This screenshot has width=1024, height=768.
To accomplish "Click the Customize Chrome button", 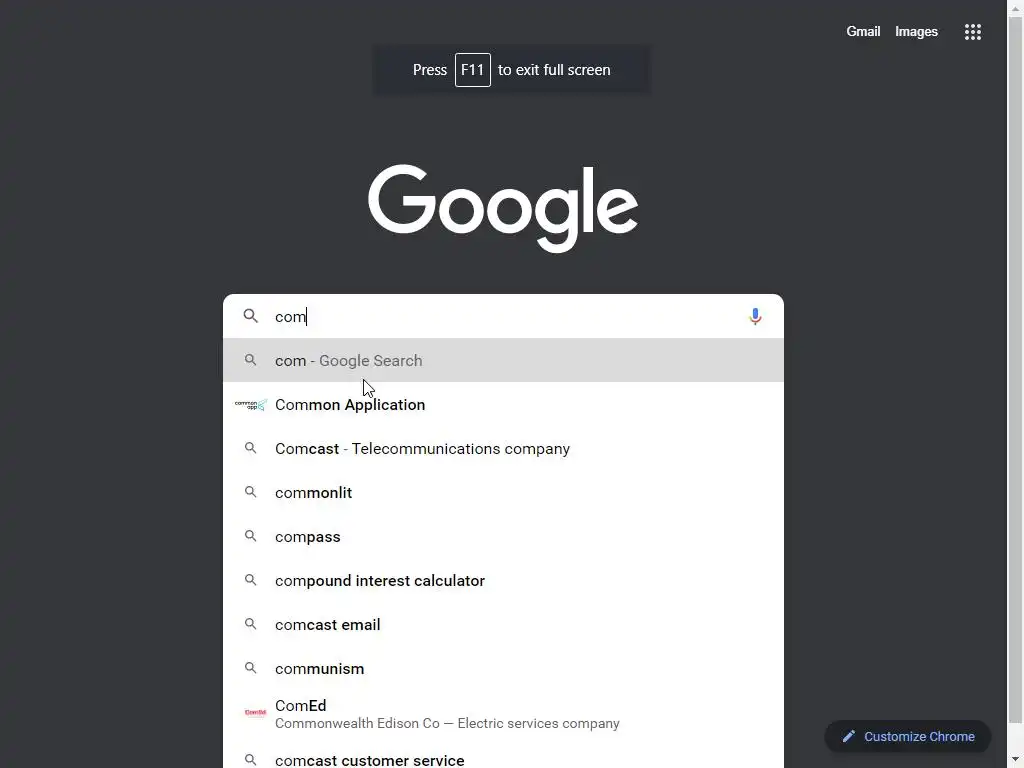I will pos(908,737).
